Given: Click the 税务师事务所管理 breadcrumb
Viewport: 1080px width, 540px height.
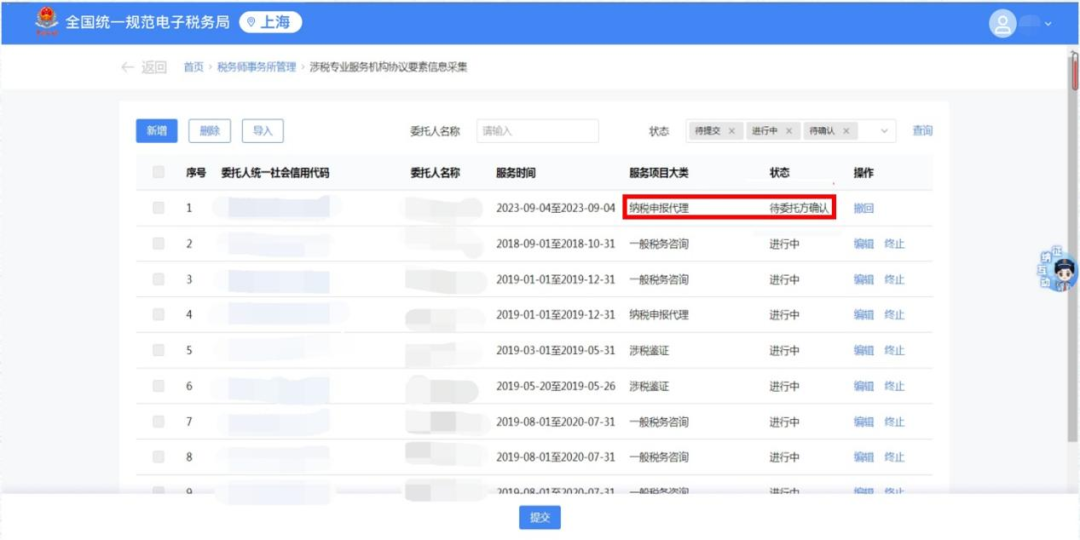Looking at the screenshot, I should 256,67.
